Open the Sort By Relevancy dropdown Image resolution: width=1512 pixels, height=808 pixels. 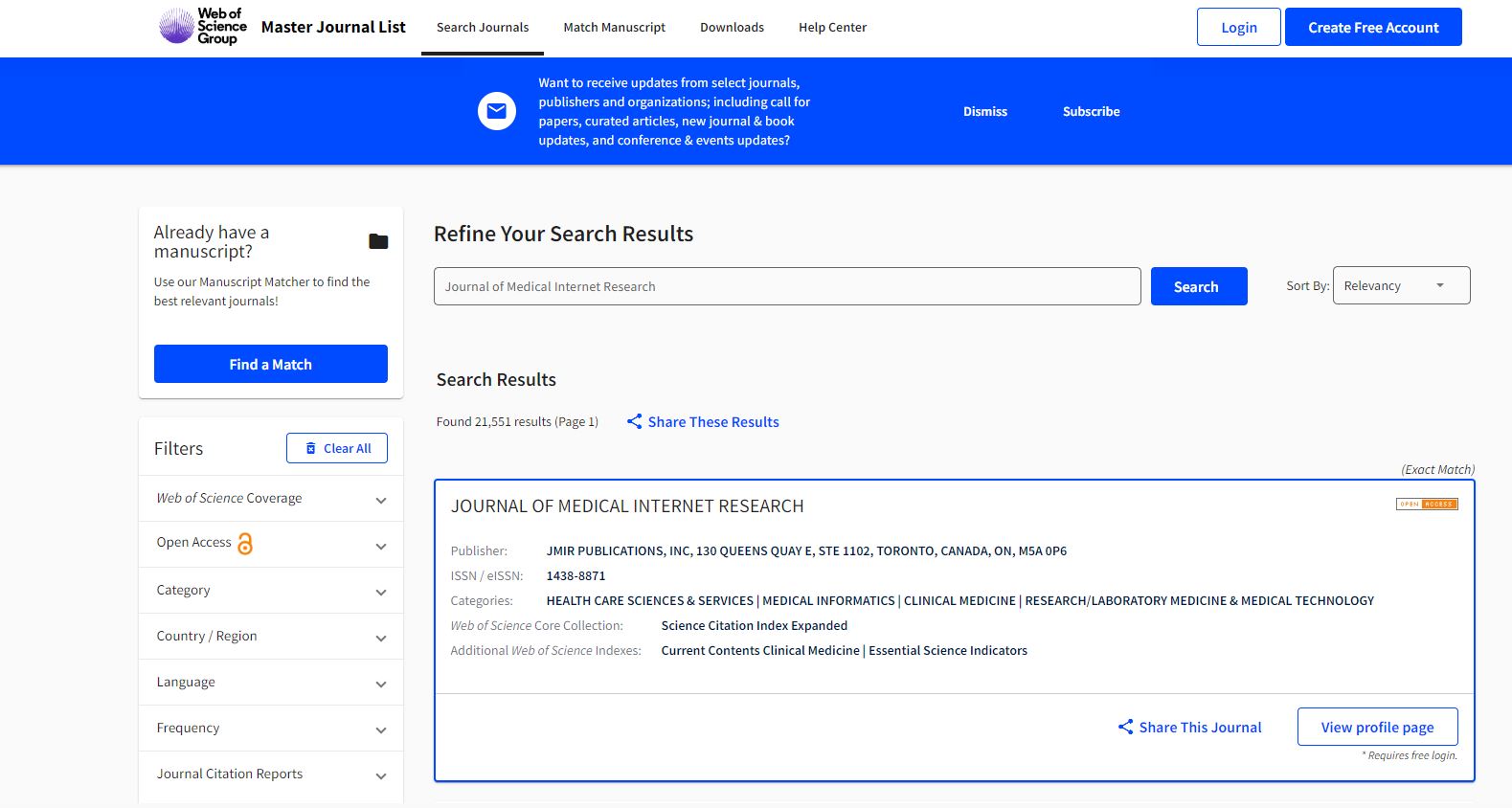[1401, 285]
